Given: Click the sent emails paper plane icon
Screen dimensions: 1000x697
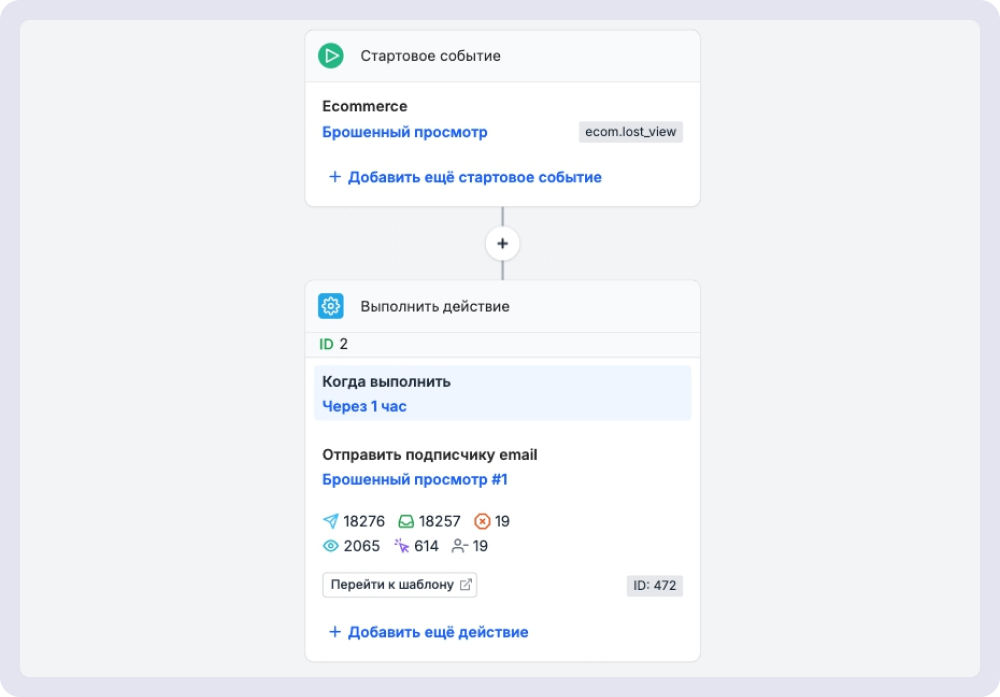Looking at the screenshot, I should click(x=330, y=521).
